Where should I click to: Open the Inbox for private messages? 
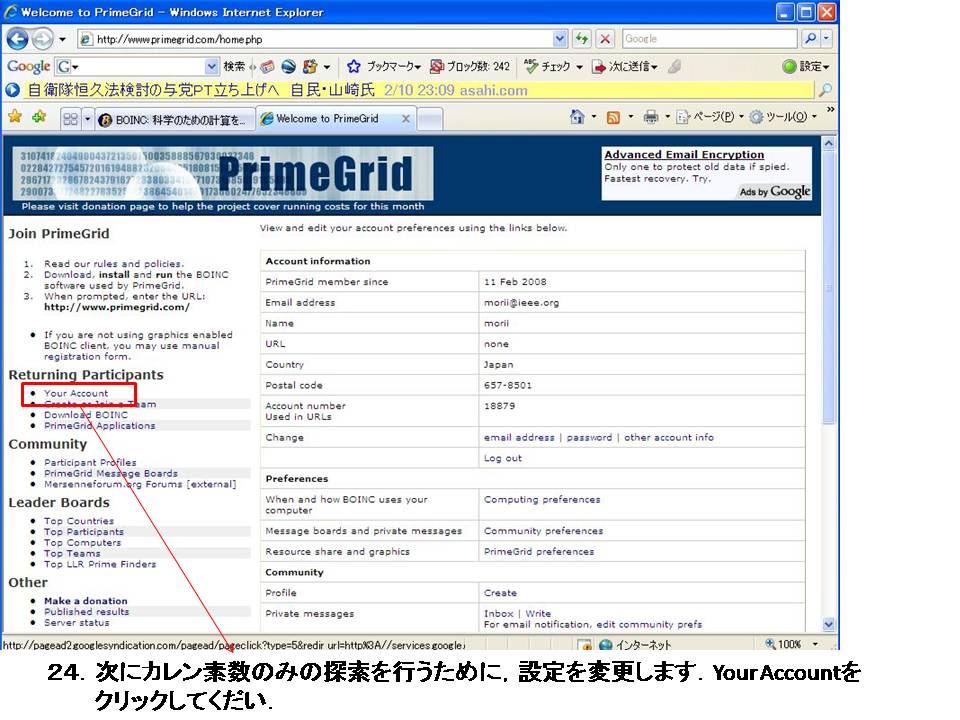click(x=498, y=613)
